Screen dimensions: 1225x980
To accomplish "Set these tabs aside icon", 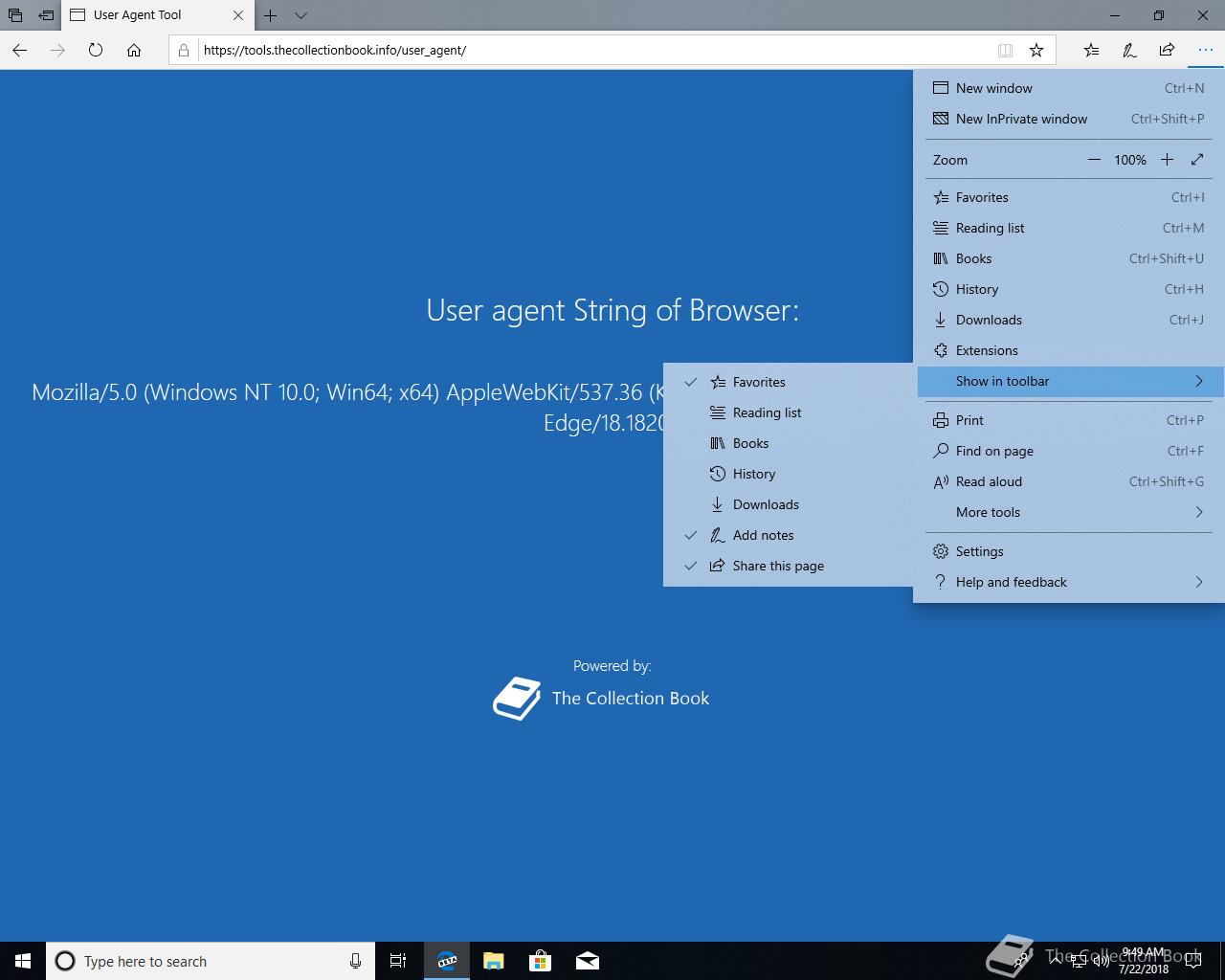I will (x=46, y=15).
